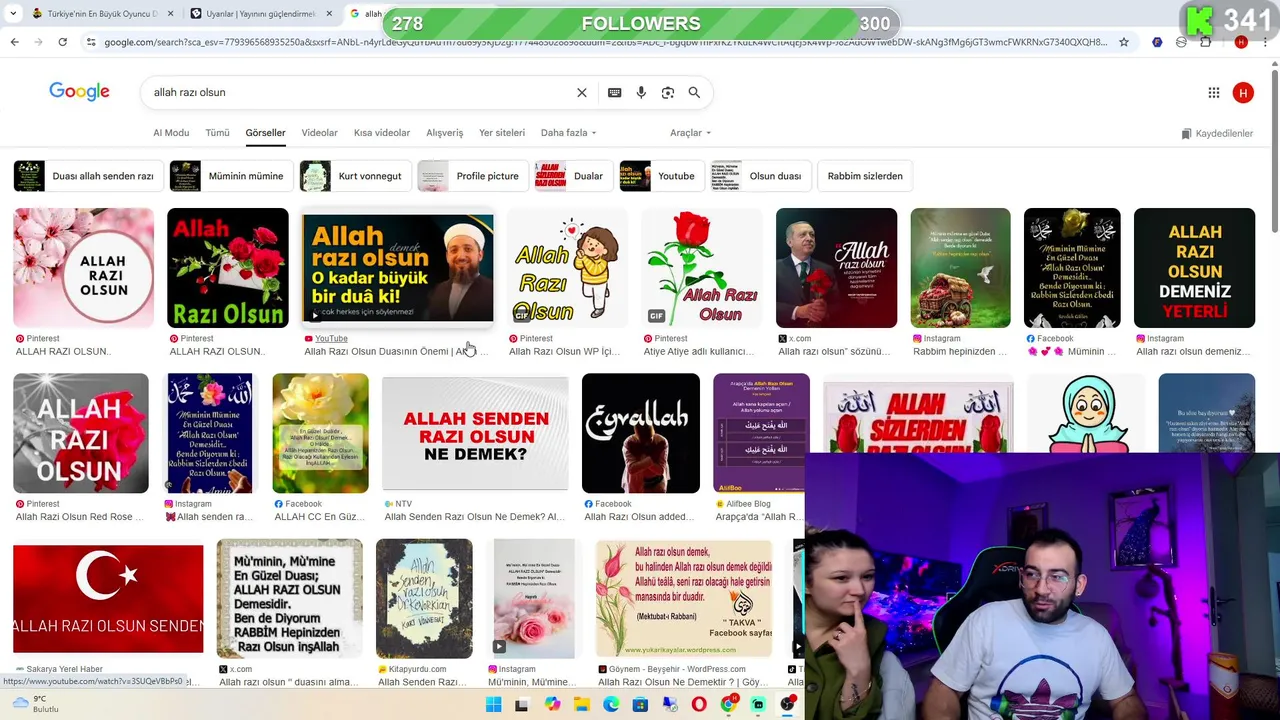Image resolution: width=1280 pixels, height=720 pixels.
Task: Filter by Youtube chip
Action: (661, 176)
